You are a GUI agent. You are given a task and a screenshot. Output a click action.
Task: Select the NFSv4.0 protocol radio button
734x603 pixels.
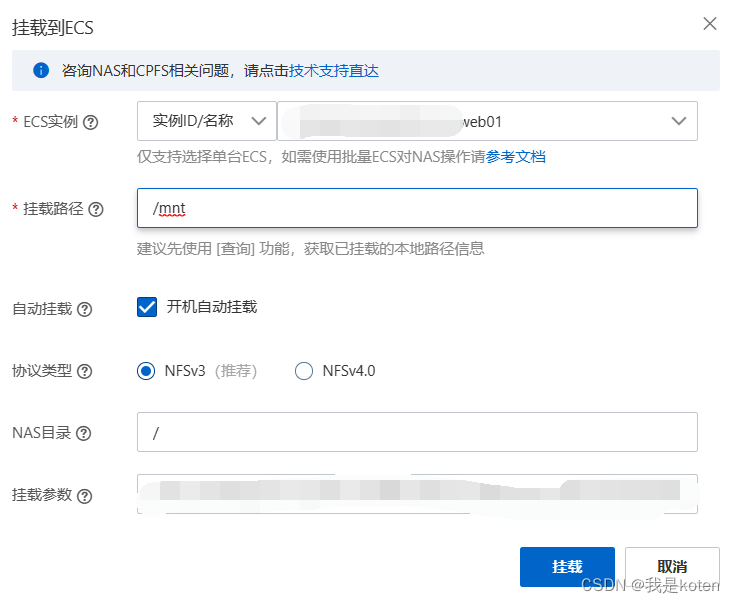[304, 371]
